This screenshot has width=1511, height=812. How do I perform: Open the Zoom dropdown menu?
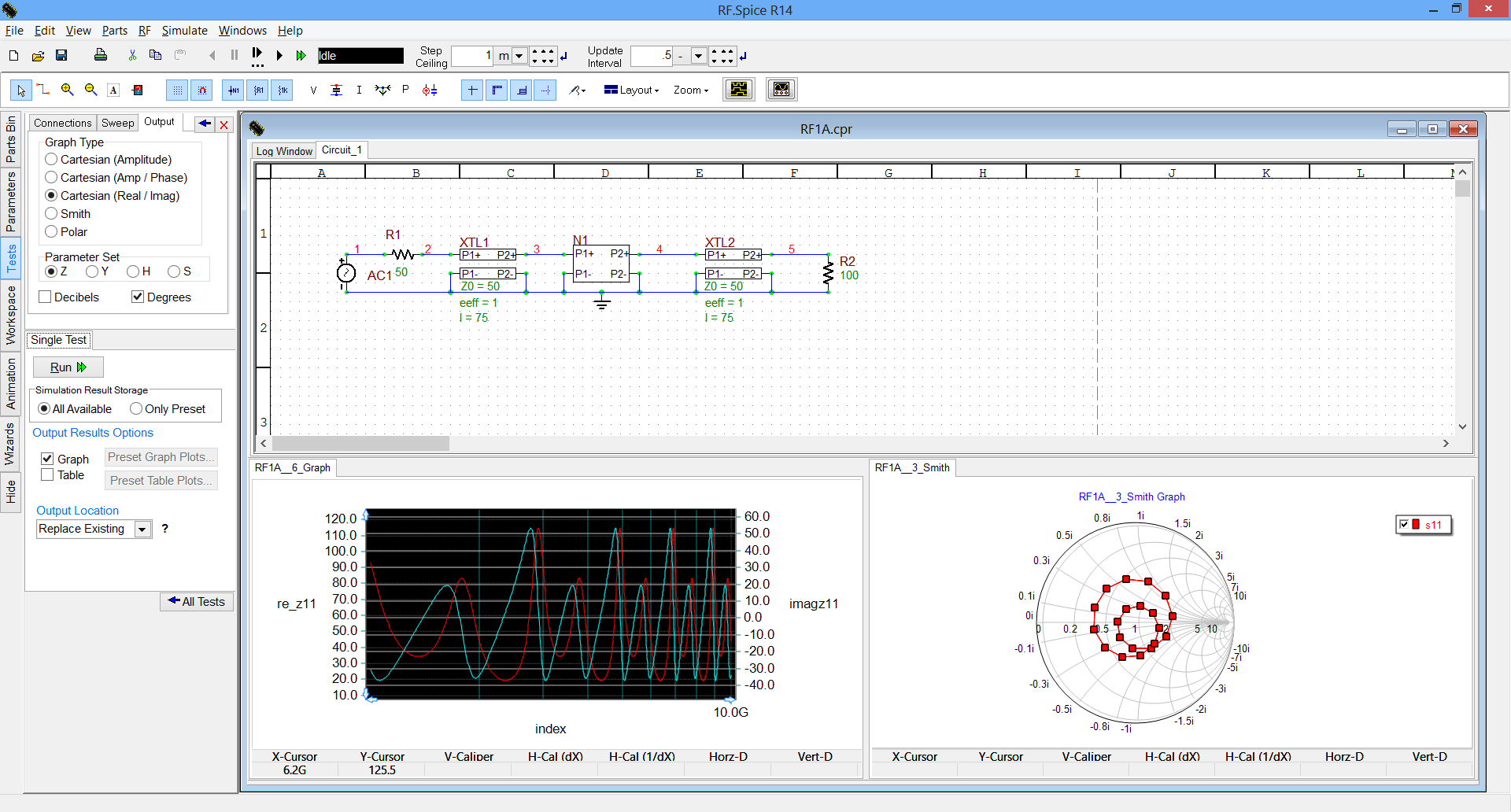[690, 90]
